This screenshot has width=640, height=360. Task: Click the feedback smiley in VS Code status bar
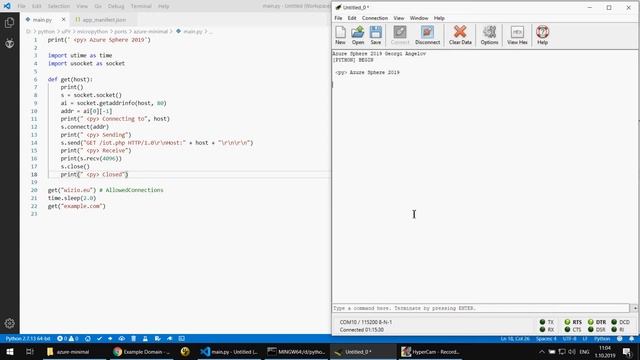pyautogui.click(x=620, y=339)
